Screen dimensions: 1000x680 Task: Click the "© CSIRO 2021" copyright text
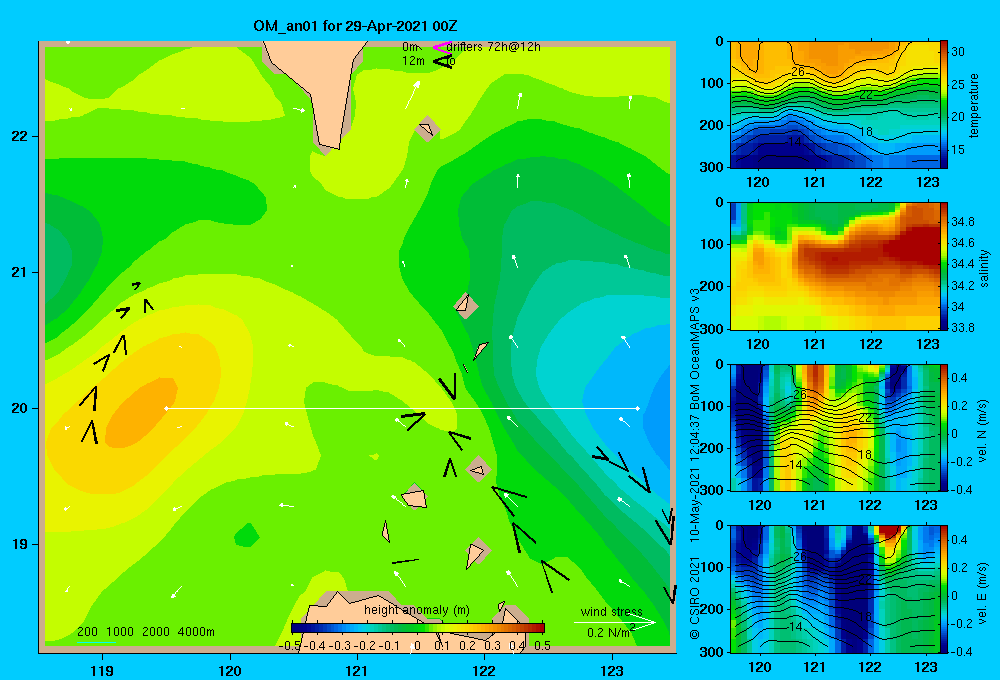point(695,597)
